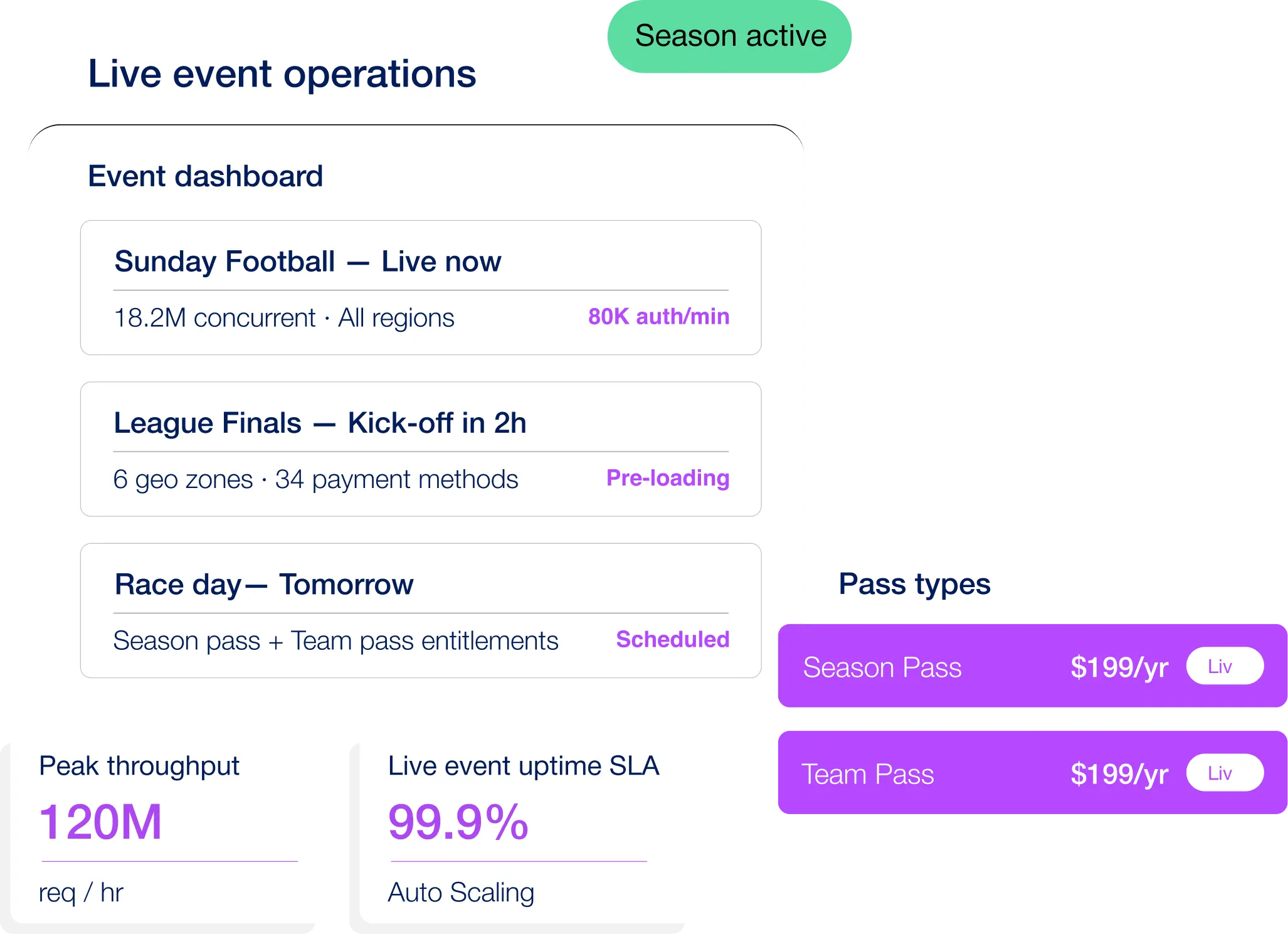The width and height of the screenshot is (1288, 934).
Task: Open the Race day Tomorrow event card
Action: [421, 610]
